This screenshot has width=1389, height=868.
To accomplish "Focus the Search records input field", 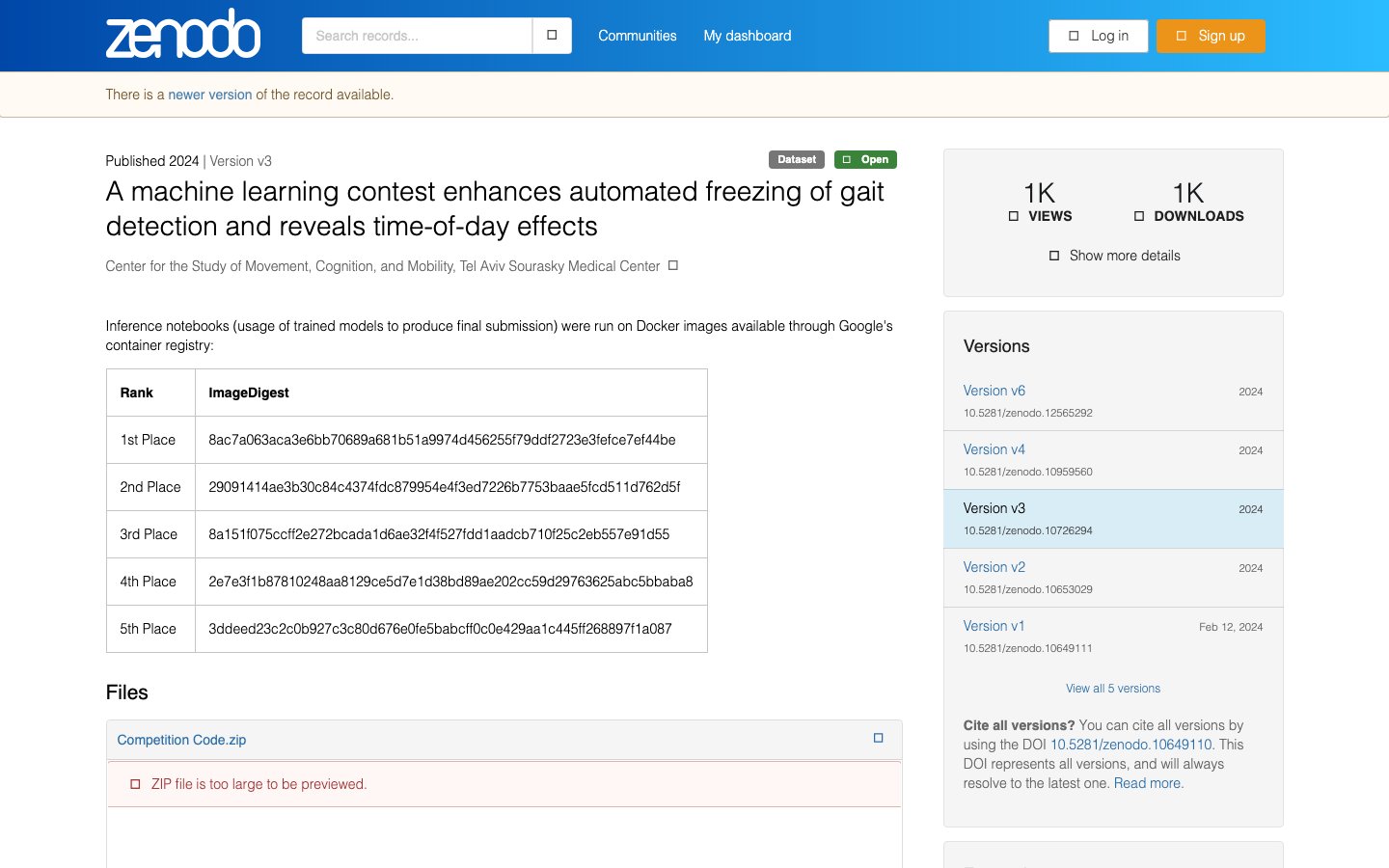I will pos(417,36).
